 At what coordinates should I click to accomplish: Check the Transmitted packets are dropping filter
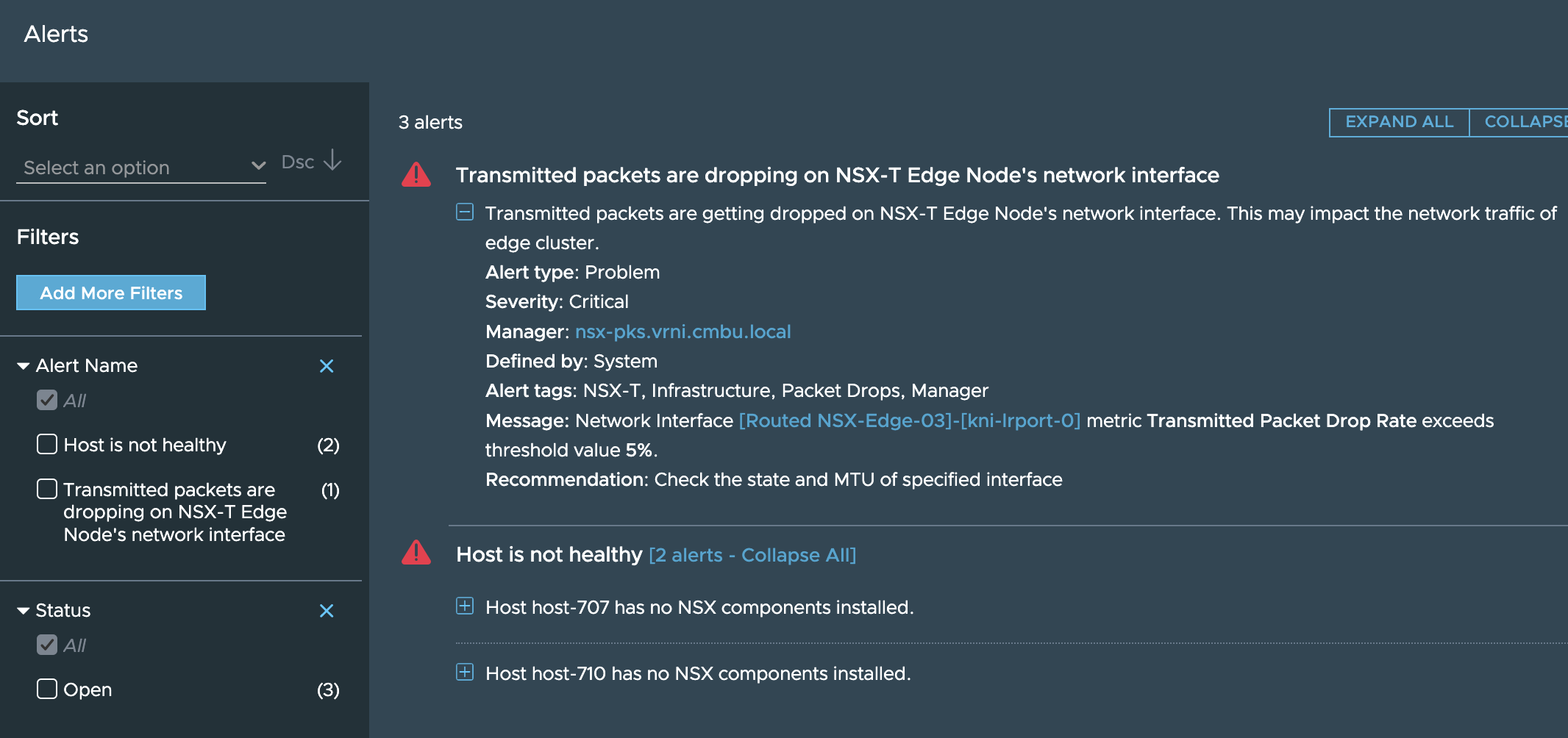pyautogui.click(x=47, y=489)
